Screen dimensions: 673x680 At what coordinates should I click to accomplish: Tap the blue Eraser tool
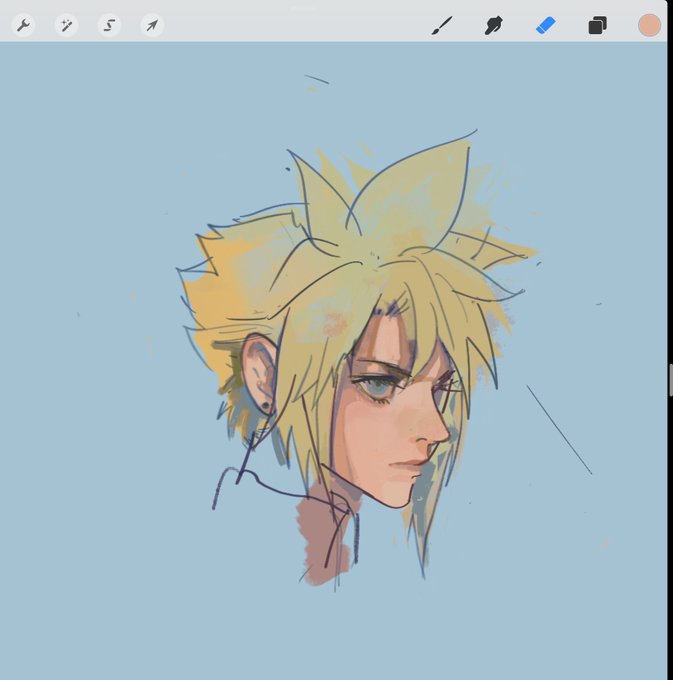click(x=546, y=25)
